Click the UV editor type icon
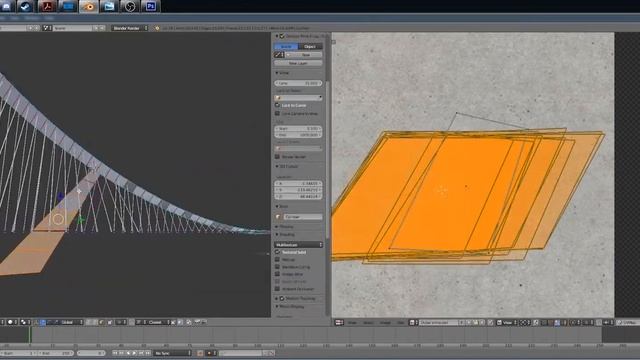This screenshot has width=640, height=360. 339,322
